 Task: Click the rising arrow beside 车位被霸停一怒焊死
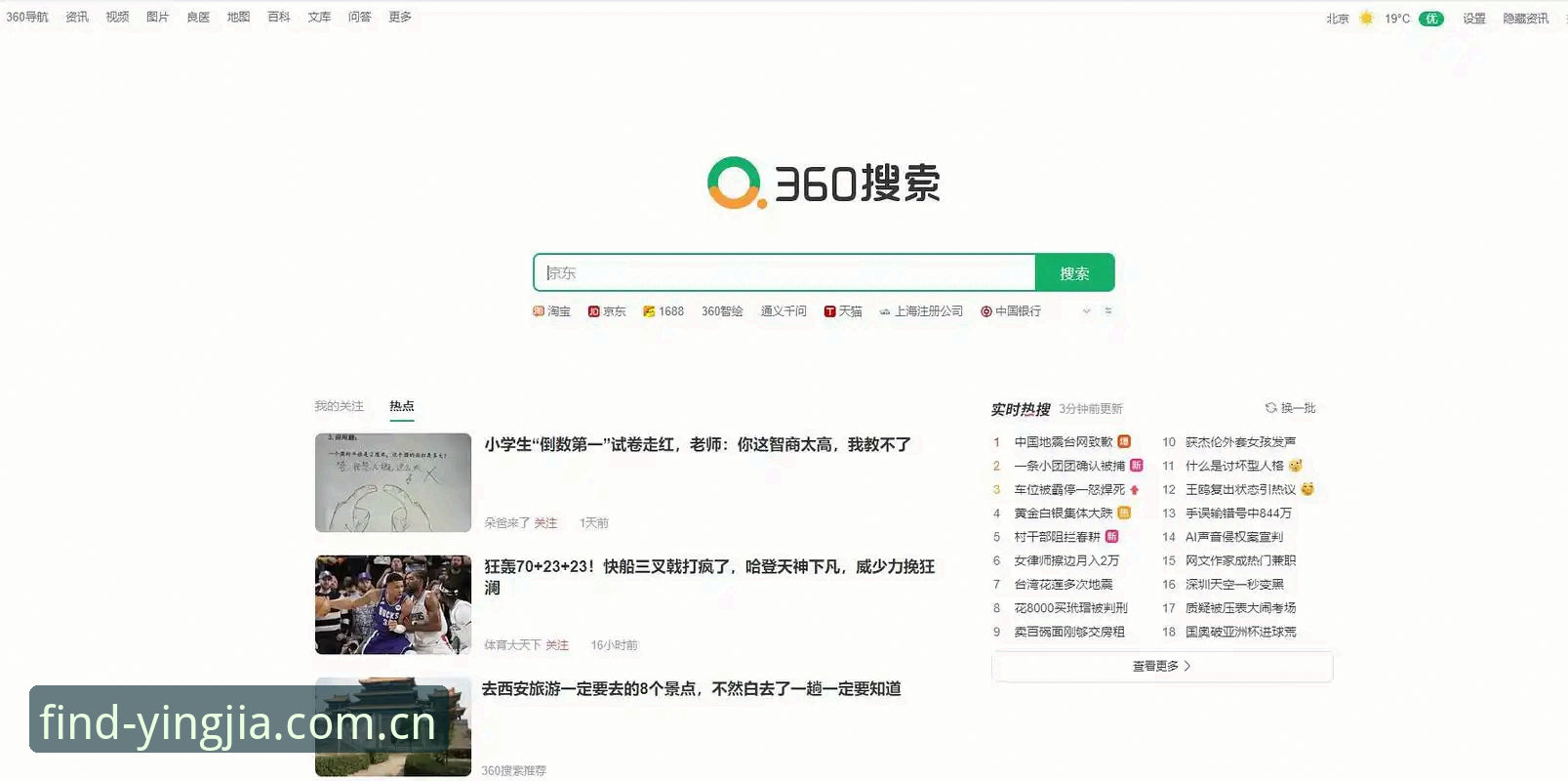tap(1135, 490)
